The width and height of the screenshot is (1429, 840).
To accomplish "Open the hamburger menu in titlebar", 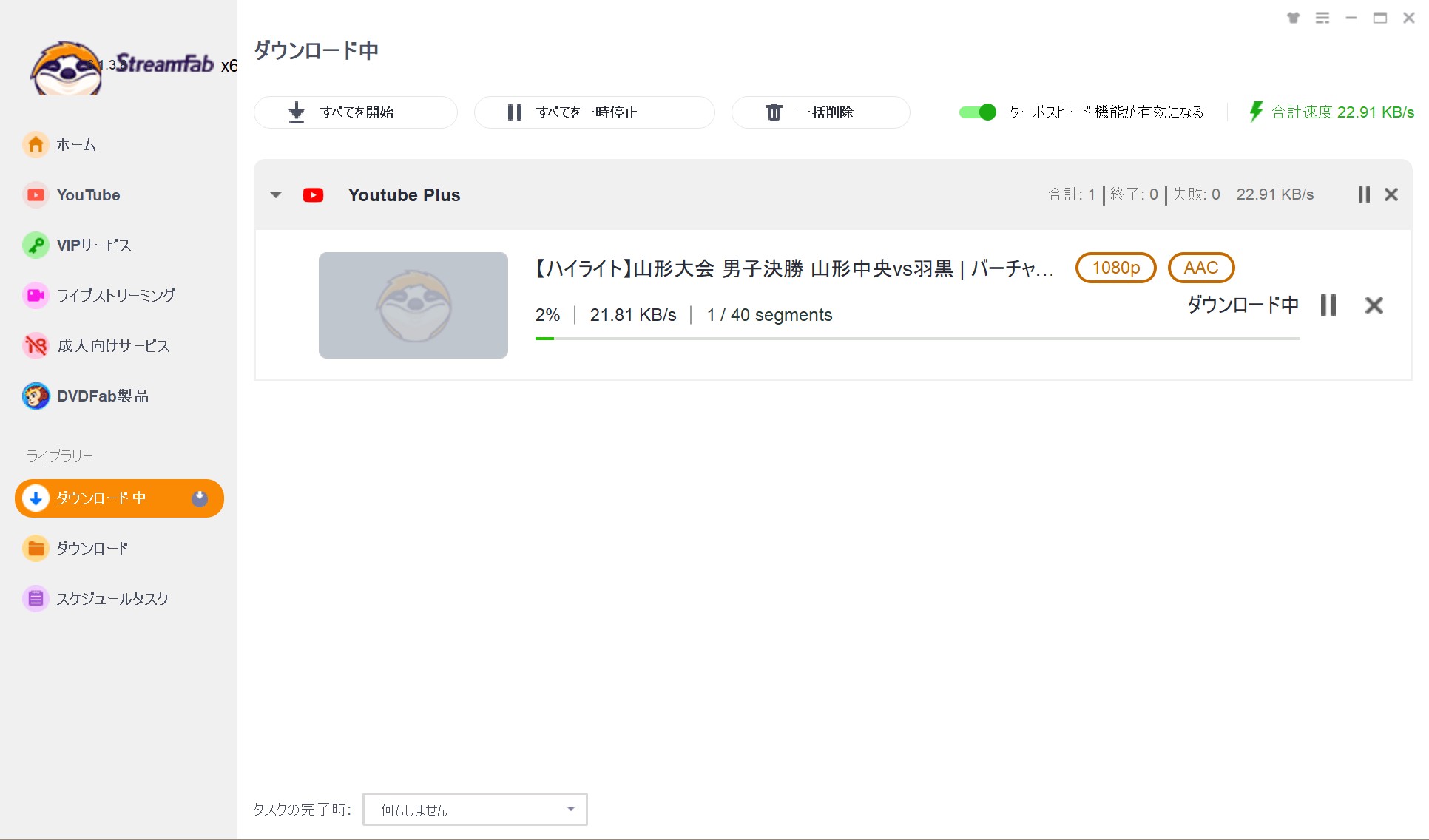I will tap(1322, 18).
